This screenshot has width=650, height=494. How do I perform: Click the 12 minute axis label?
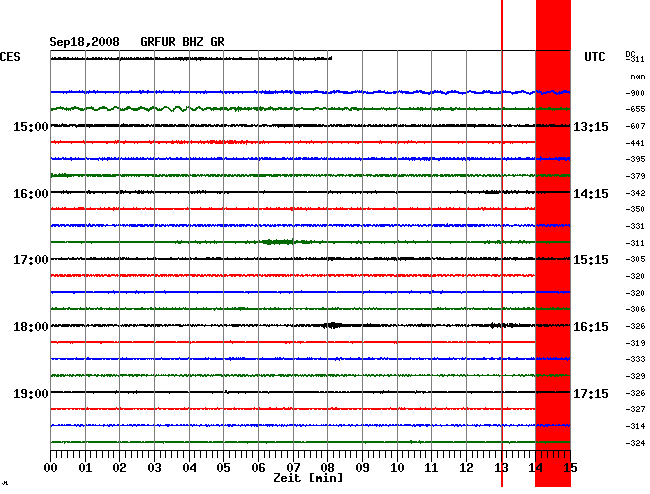pos(466,468)
